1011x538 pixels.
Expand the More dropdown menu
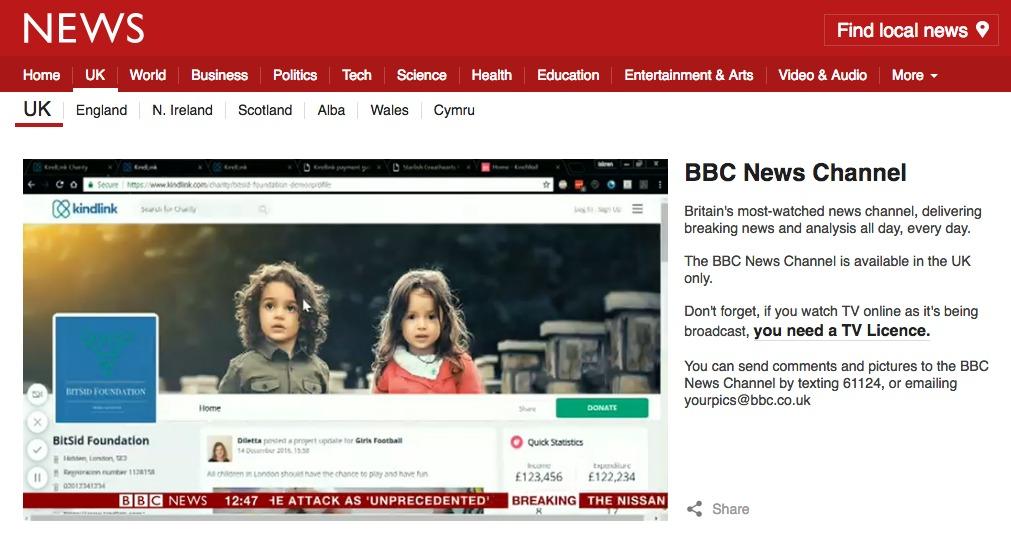coord(914,75)
